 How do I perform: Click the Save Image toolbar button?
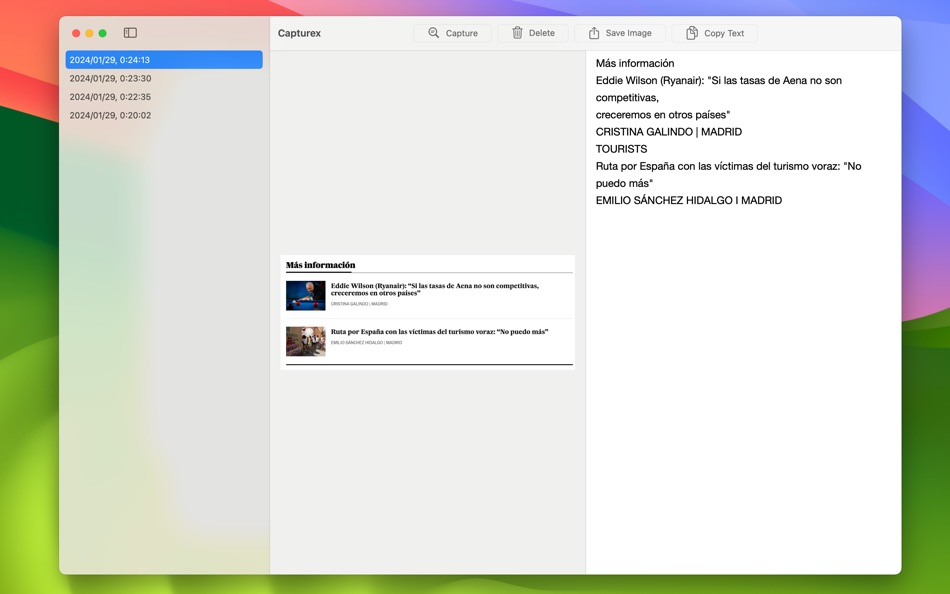(x=620, y=32)
